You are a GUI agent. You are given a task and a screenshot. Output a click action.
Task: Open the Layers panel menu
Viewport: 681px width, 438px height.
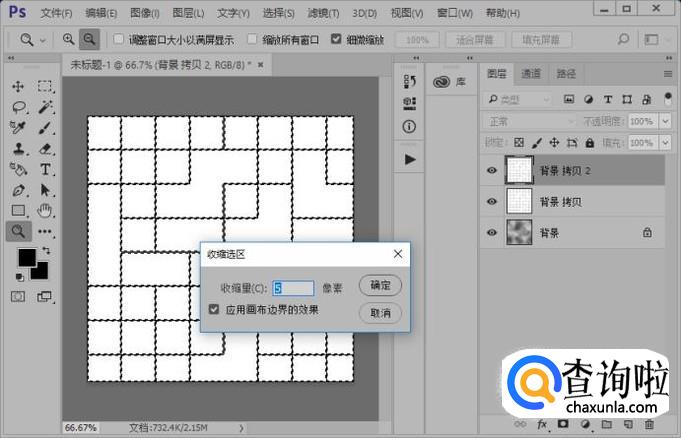668,74
